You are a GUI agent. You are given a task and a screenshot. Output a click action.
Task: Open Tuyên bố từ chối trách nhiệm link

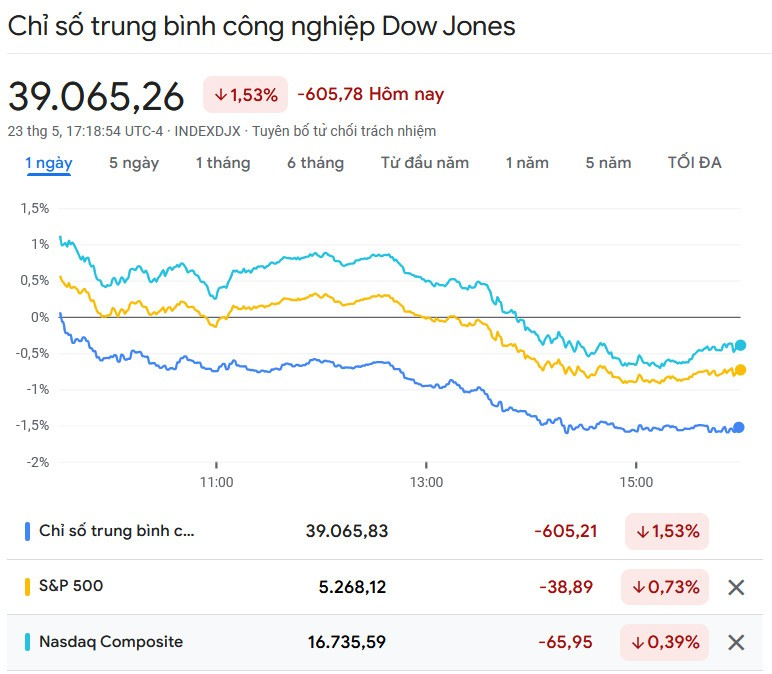pos(344,131)
